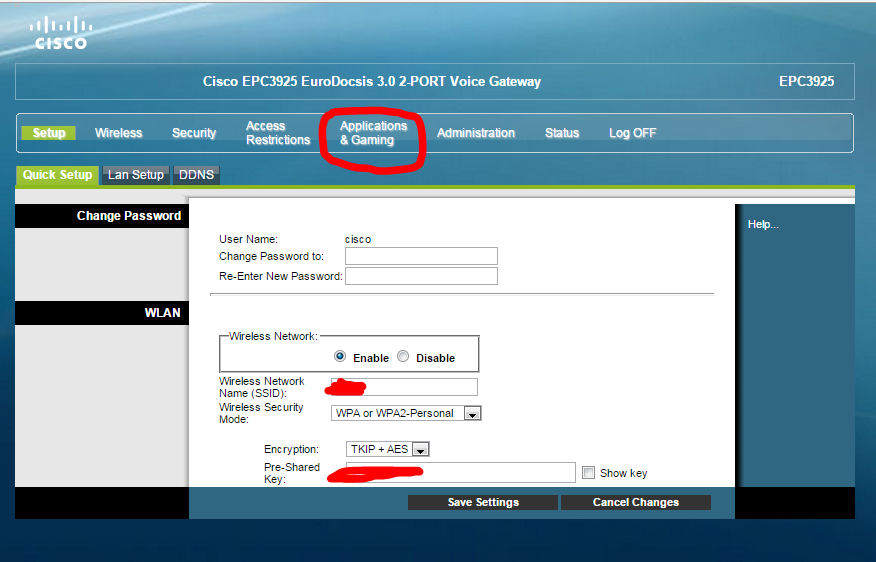Switch to the Security tab
Screen dimensions: 876x562
click(194, 133)
